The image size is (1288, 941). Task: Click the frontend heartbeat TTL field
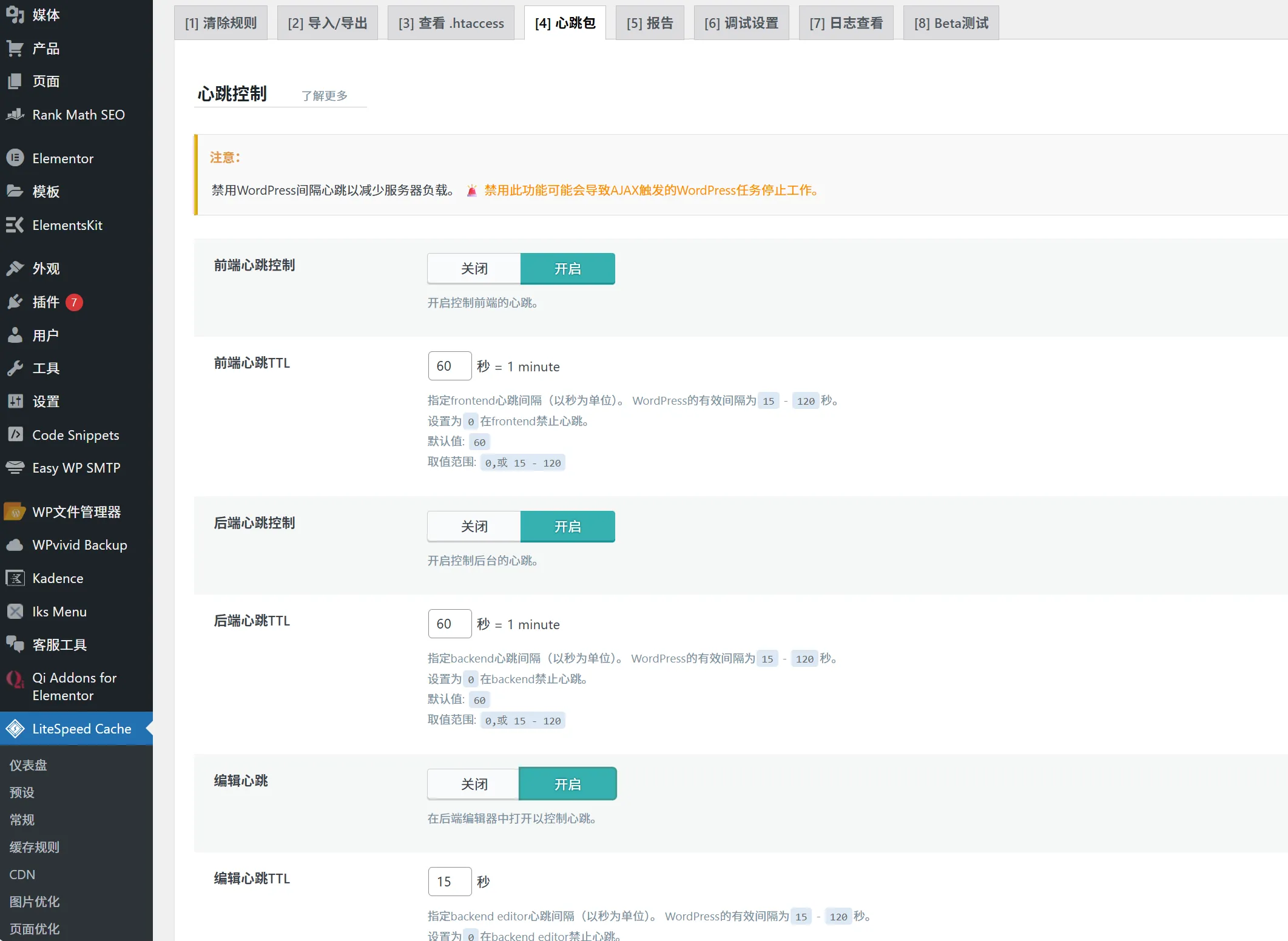(x=450, y=366)
